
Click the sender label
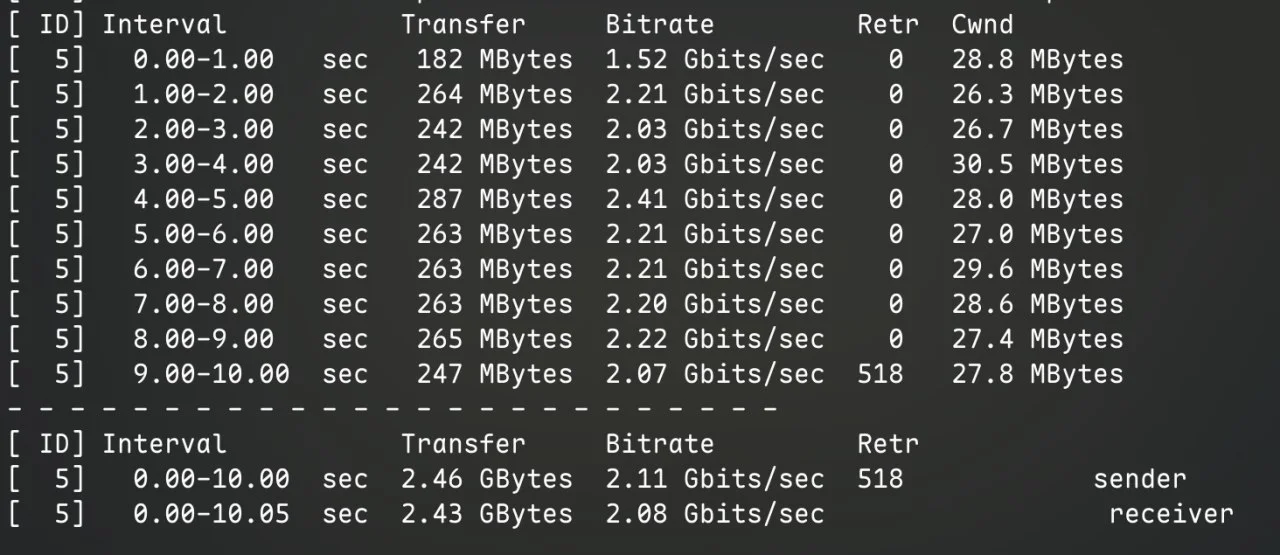point(1140,479)
